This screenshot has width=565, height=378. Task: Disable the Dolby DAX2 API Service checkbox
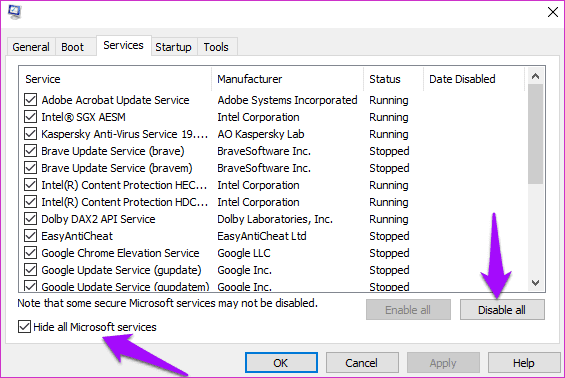pos(31,219)
